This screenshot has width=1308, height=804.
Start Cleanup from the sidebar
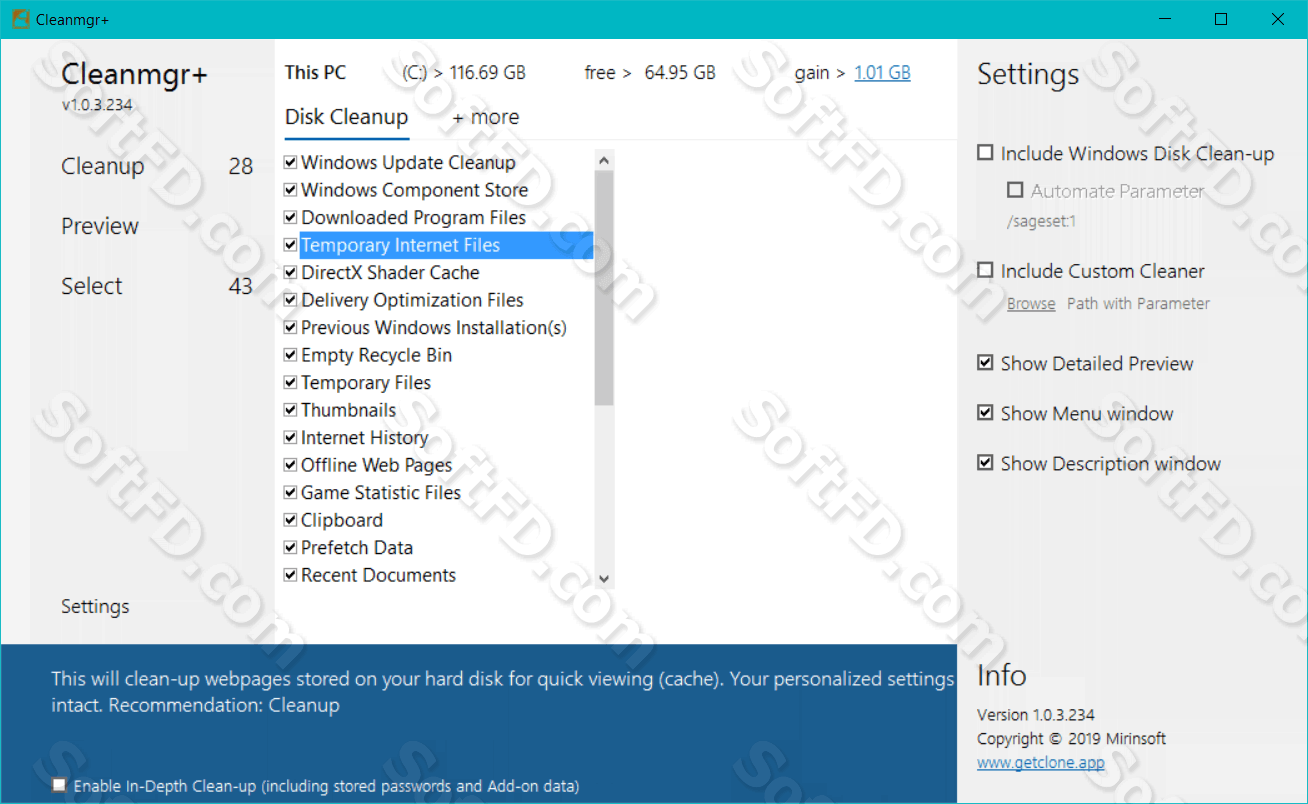[x=103, y=166]
